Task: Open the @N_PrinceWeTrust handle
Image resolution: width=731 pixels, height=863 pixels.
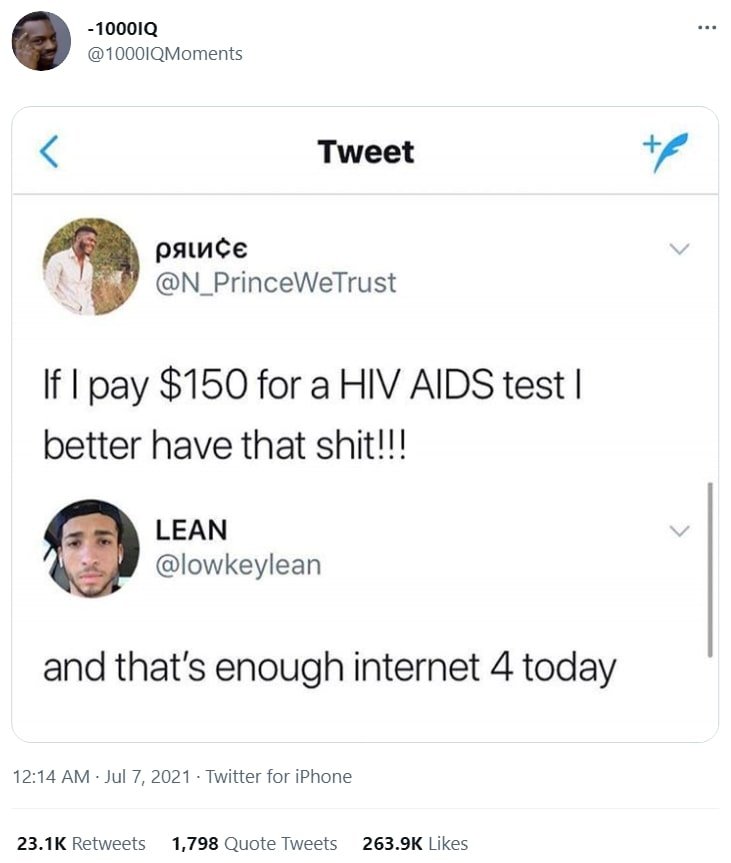Action: click(276, 283)
